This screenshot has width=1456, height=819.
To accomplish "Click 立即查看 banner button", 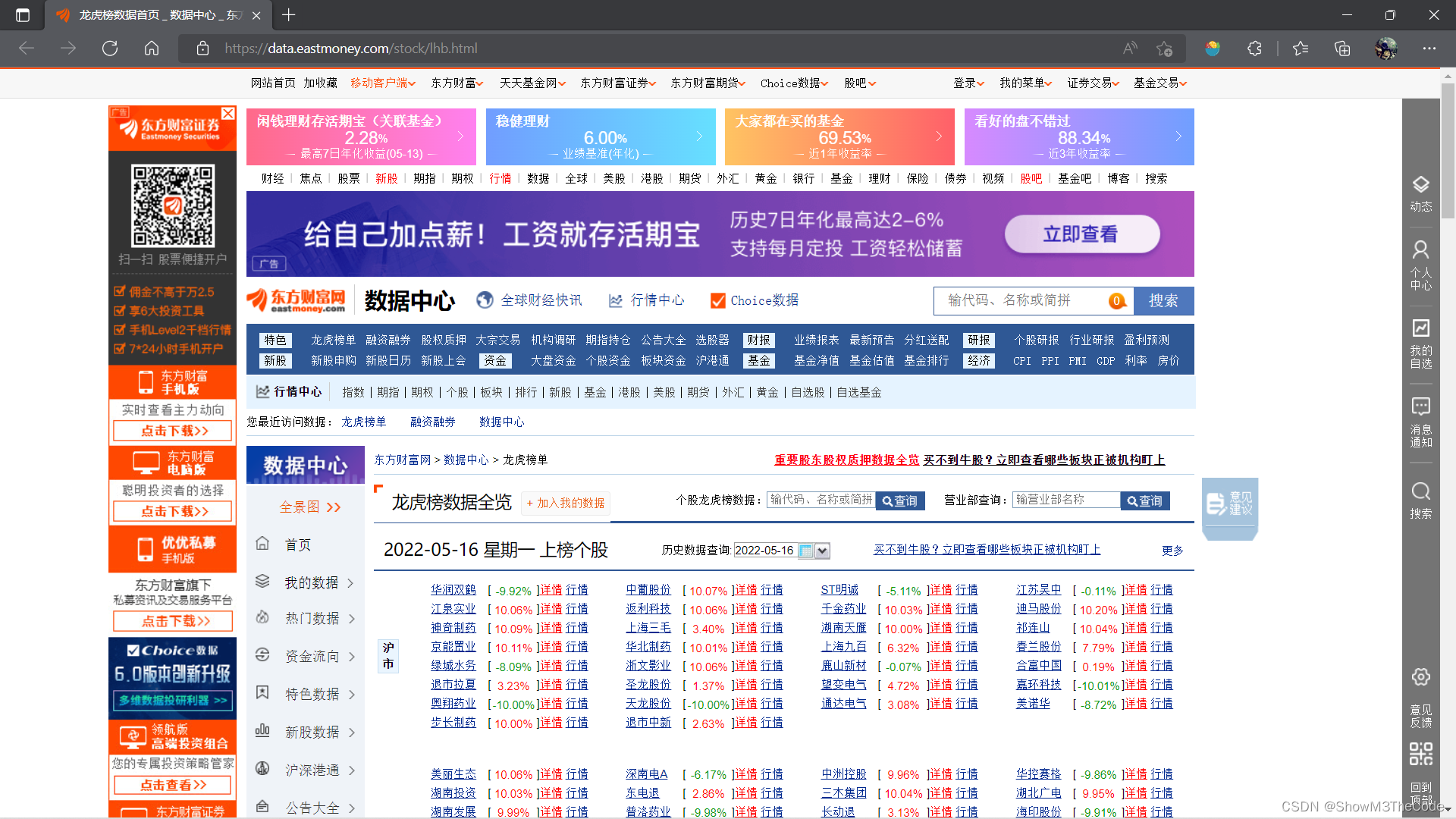I will tap(1081, 234).
